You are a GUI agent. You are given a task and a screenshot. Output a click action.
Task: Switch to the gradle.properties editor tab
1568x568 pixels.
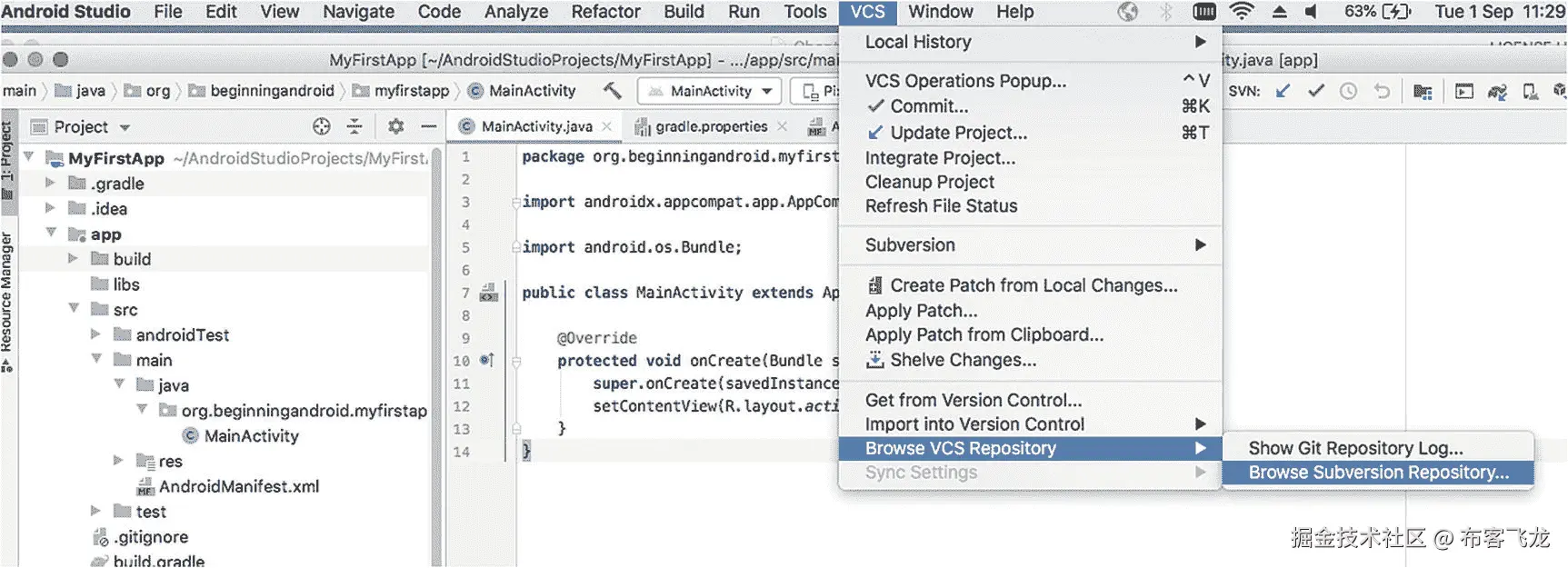[x=711, y=126]
